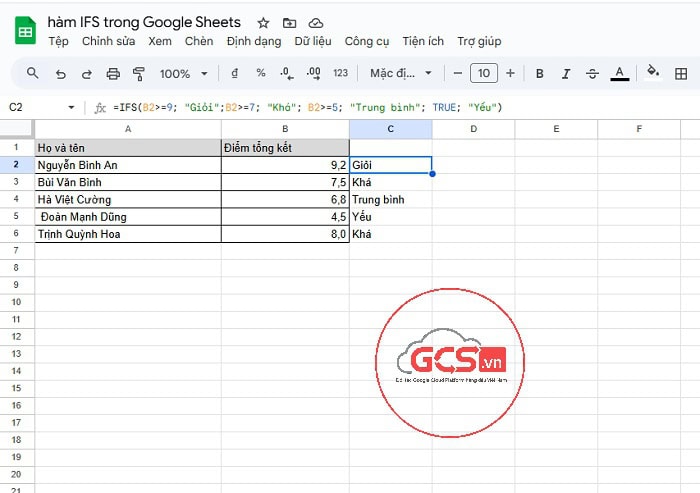700x493 pixels.
Task: Click the move to folder icon
Action: (289, 22)
